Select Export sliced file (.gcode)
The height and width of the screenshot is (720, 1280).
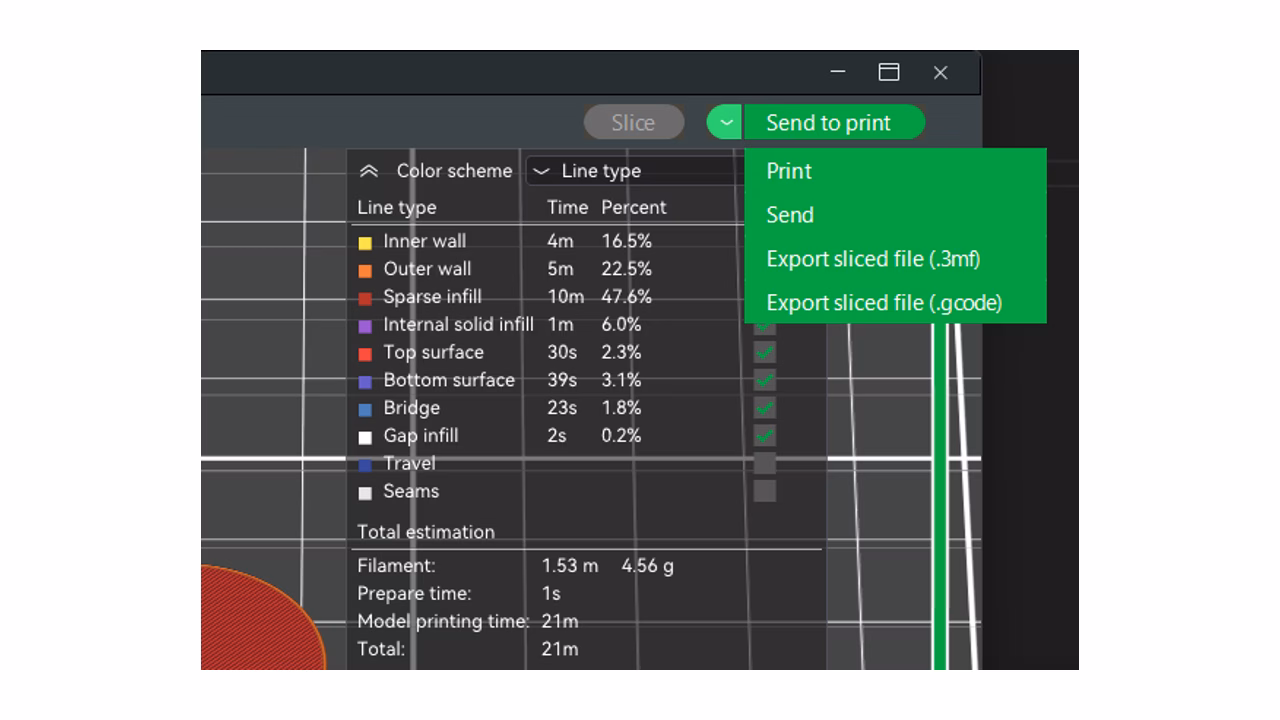coord(895,303)
